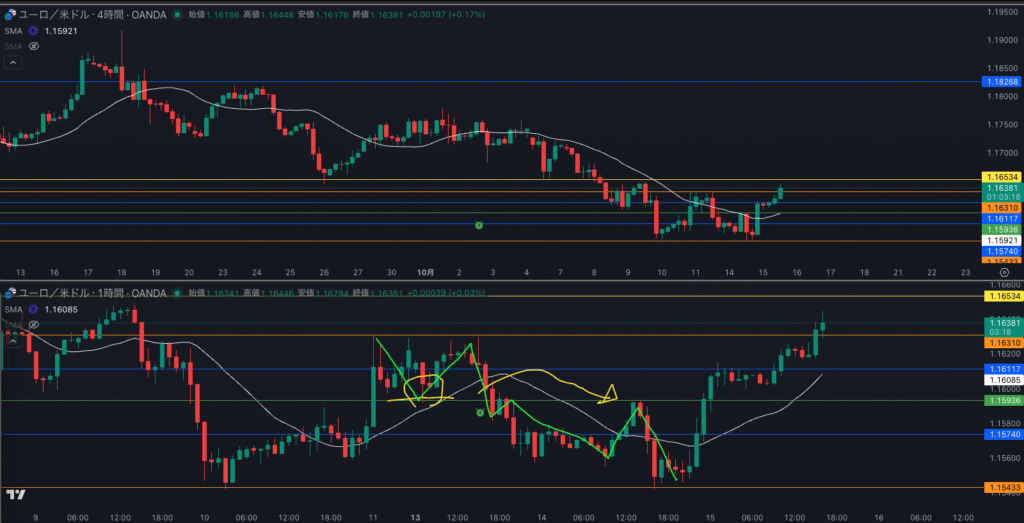Collapse the indicator legend in the 4-hour chart
This screenshot has width=1024, height=523.
point(13,62)
